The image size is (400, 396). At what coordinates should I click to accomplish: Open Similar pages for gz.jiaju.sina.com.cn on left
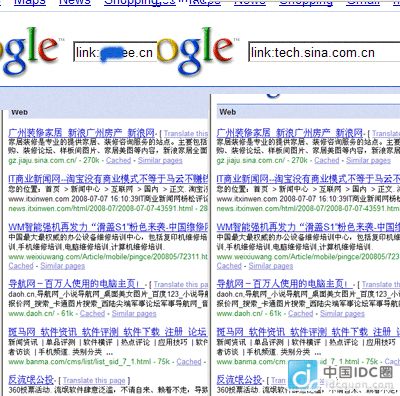coord(160,160)
